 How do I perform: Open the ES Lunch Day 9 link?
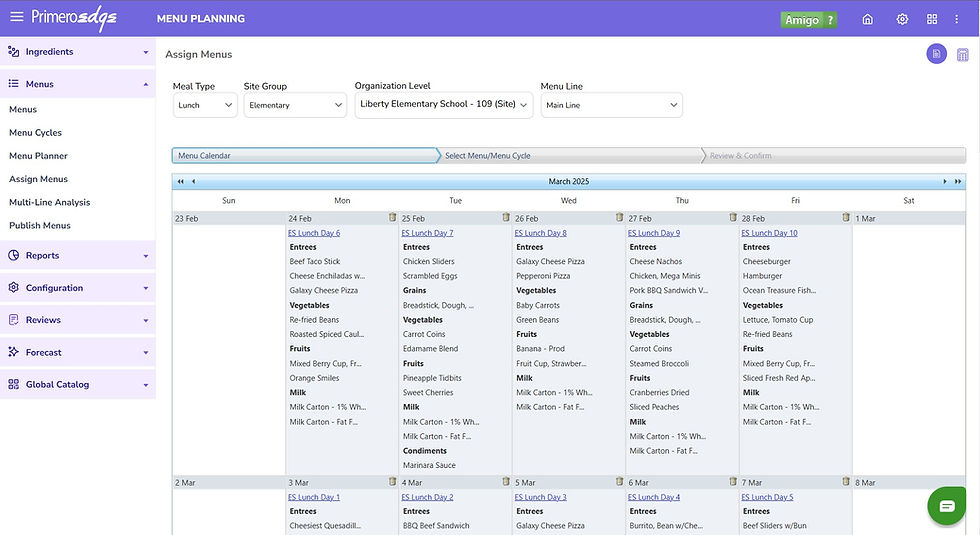654,232
